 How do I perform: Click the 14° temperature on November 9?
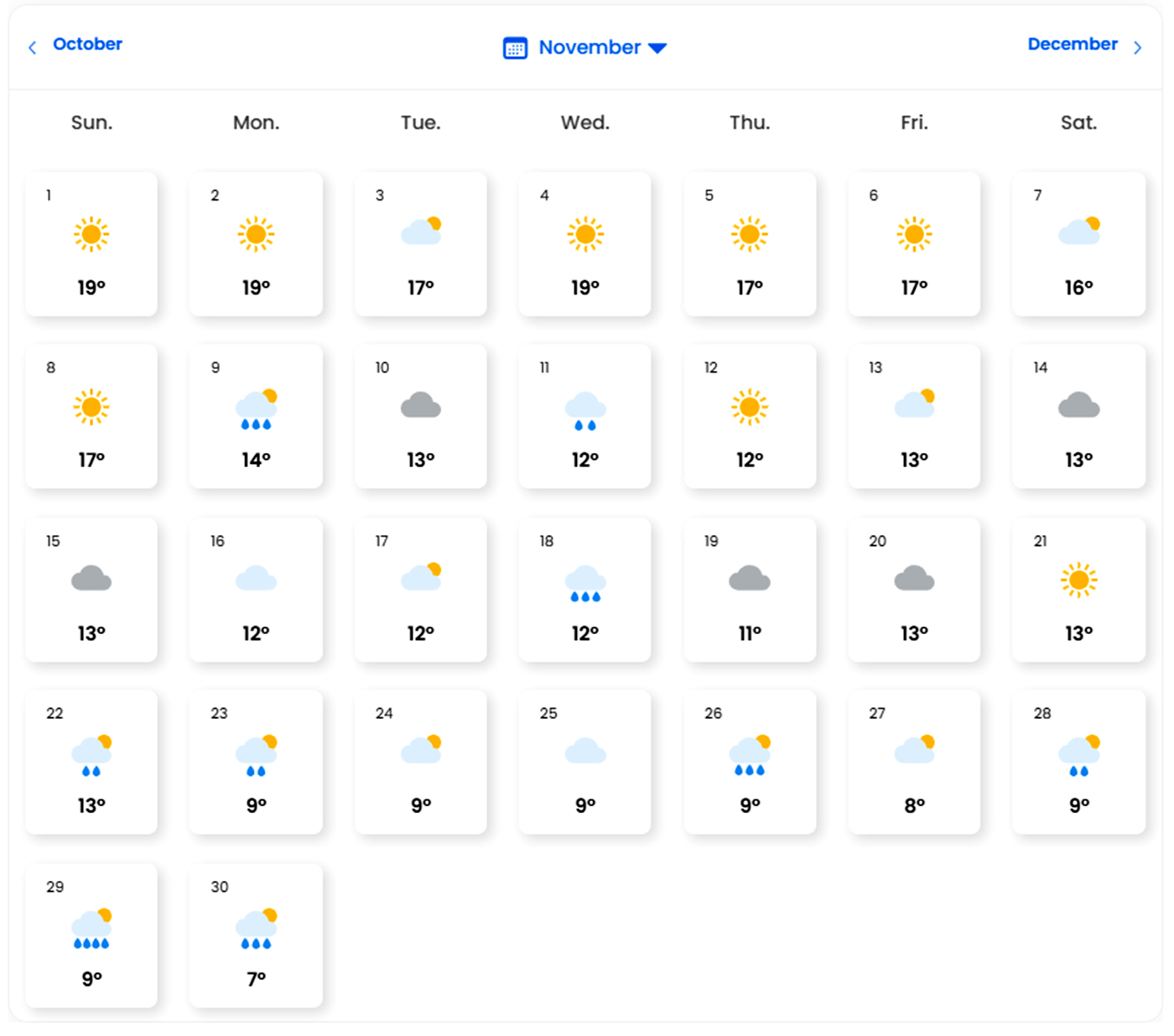pyautogui.click(x=256, y=460)
